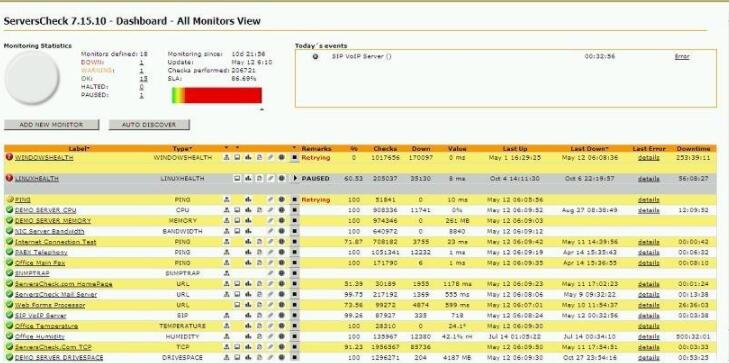Screen dimensions: 729x363
Task: Open the graph icon in the WINDOWSHEALTH row
Action: click(248, 158)
